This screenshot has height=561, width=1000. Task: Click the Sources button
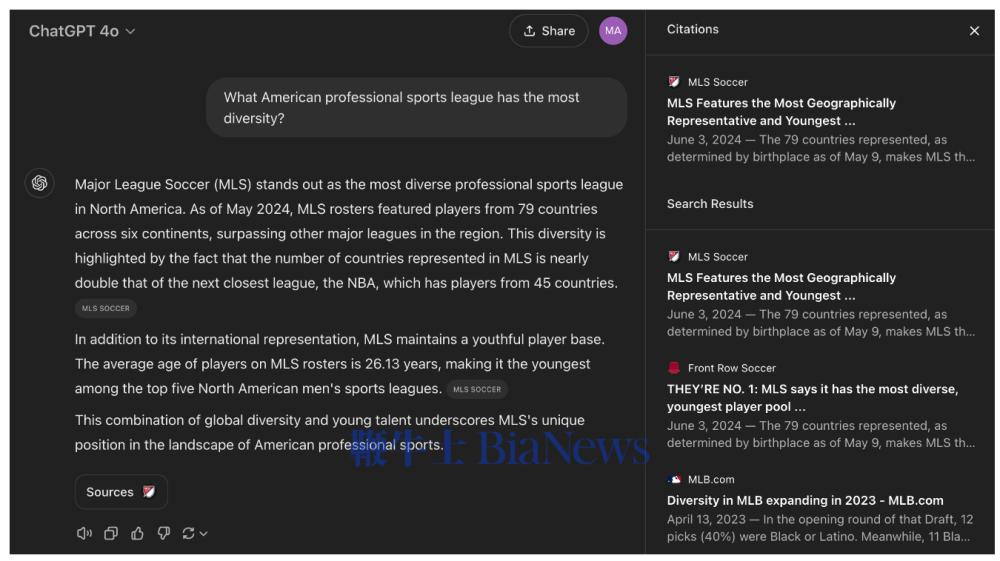click(121, 492)
